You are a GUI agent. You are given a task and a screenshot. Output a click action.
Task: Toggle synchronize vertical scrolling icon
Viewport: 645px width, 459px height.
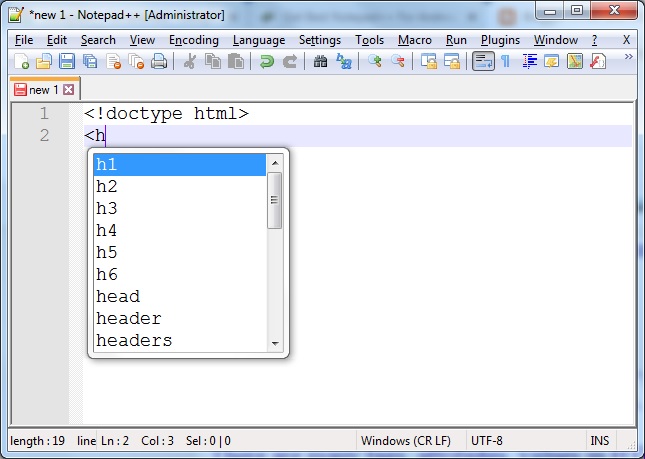point(429,61)
